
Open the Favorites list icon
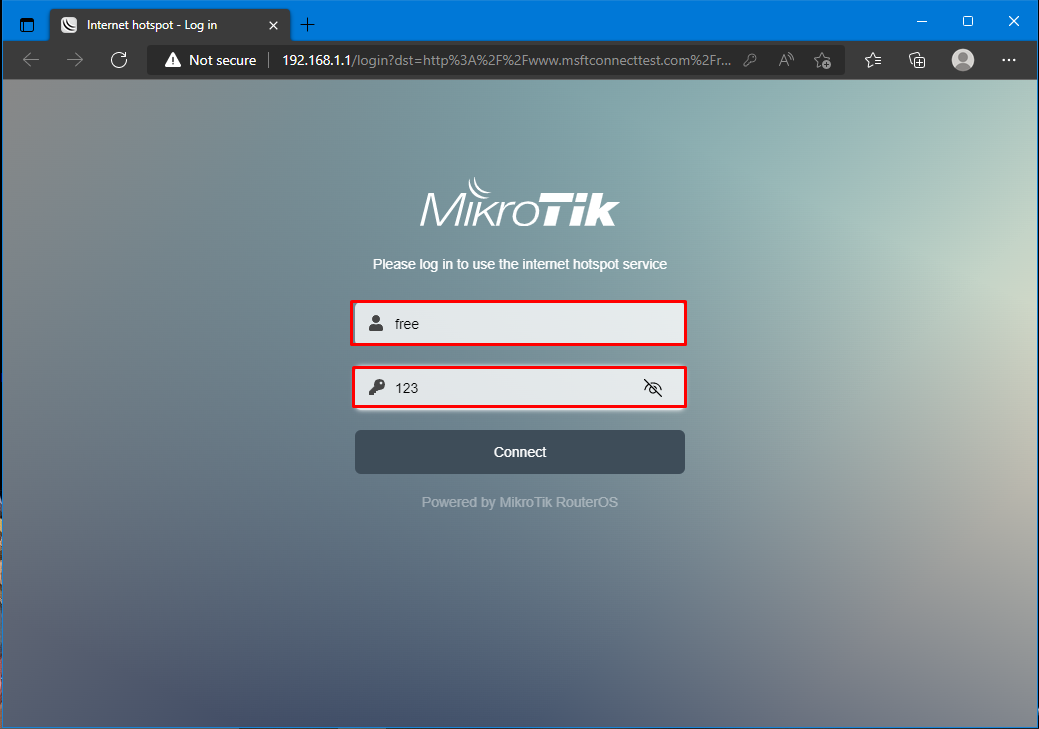coord(873,60)
